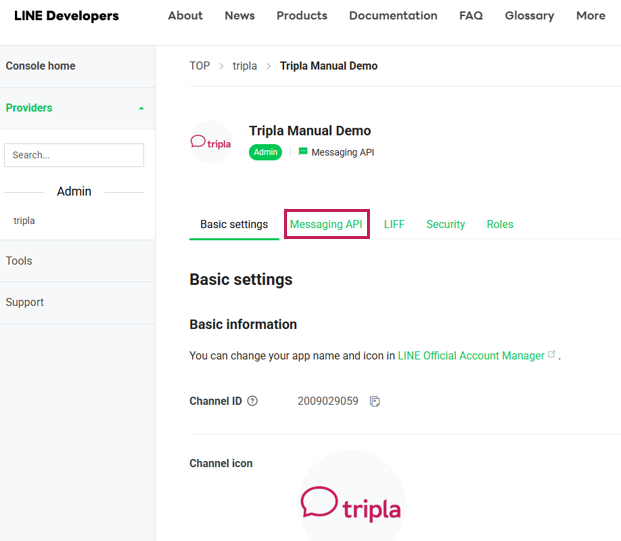Open Documentation in the top navigation

(x=393, y=16)
